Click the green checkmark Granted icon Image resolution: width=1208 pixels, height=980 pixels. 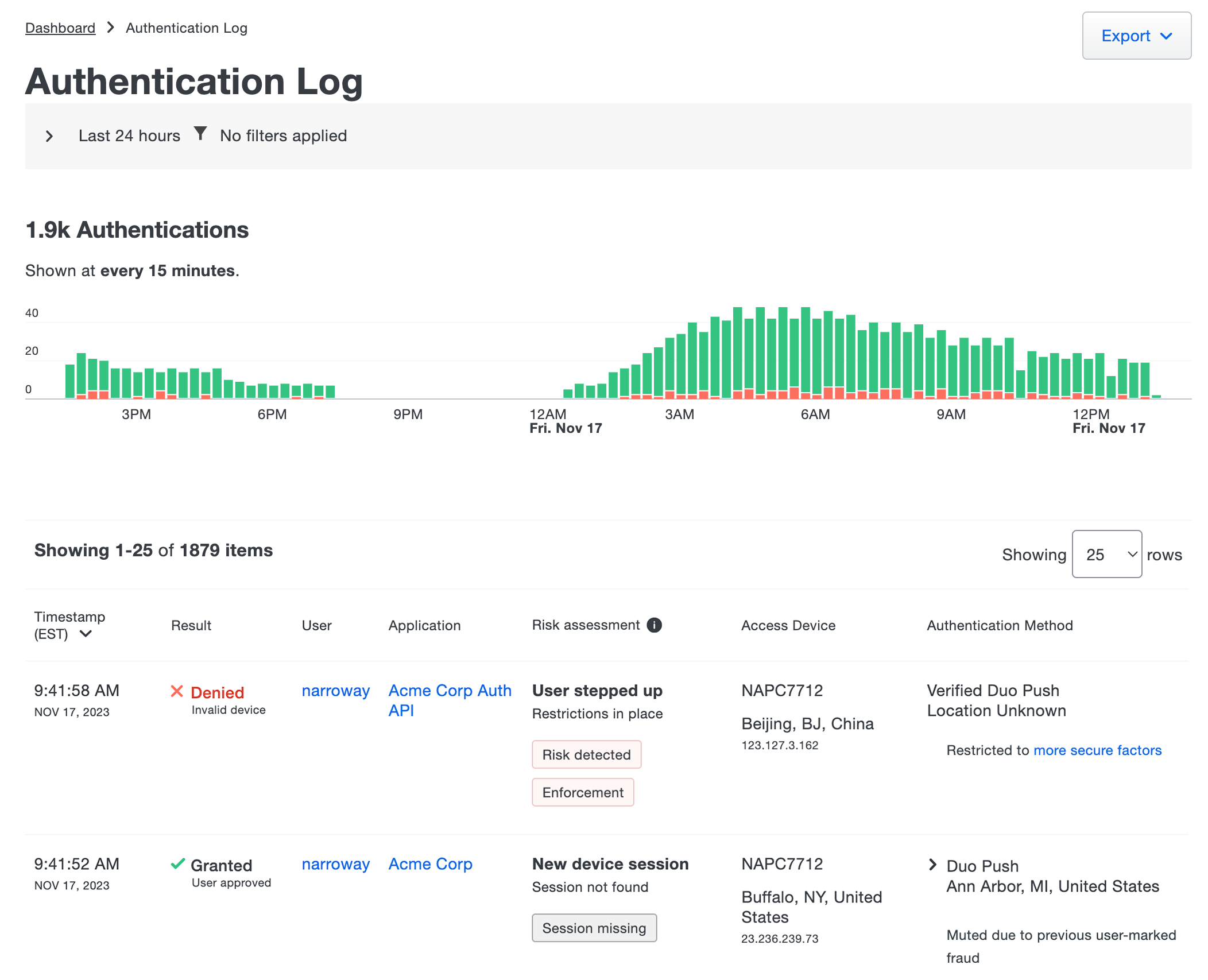pos(177,864)
